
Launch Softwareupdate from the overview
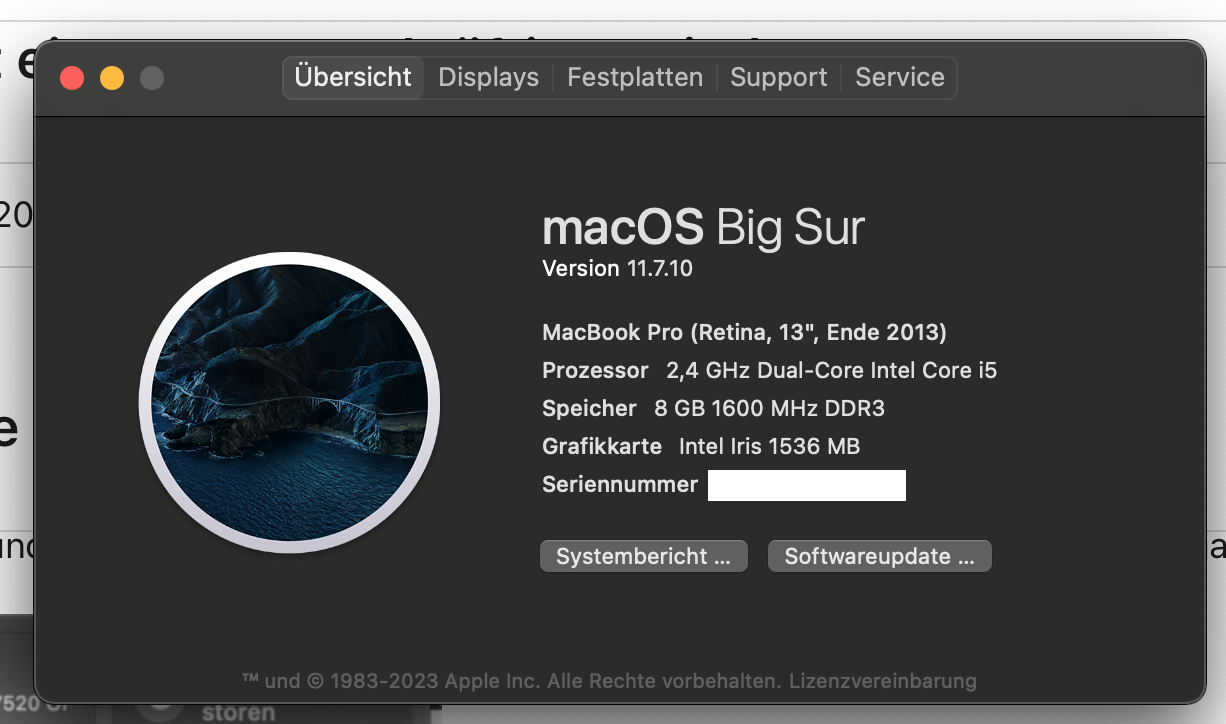click(x=879, y=557)
